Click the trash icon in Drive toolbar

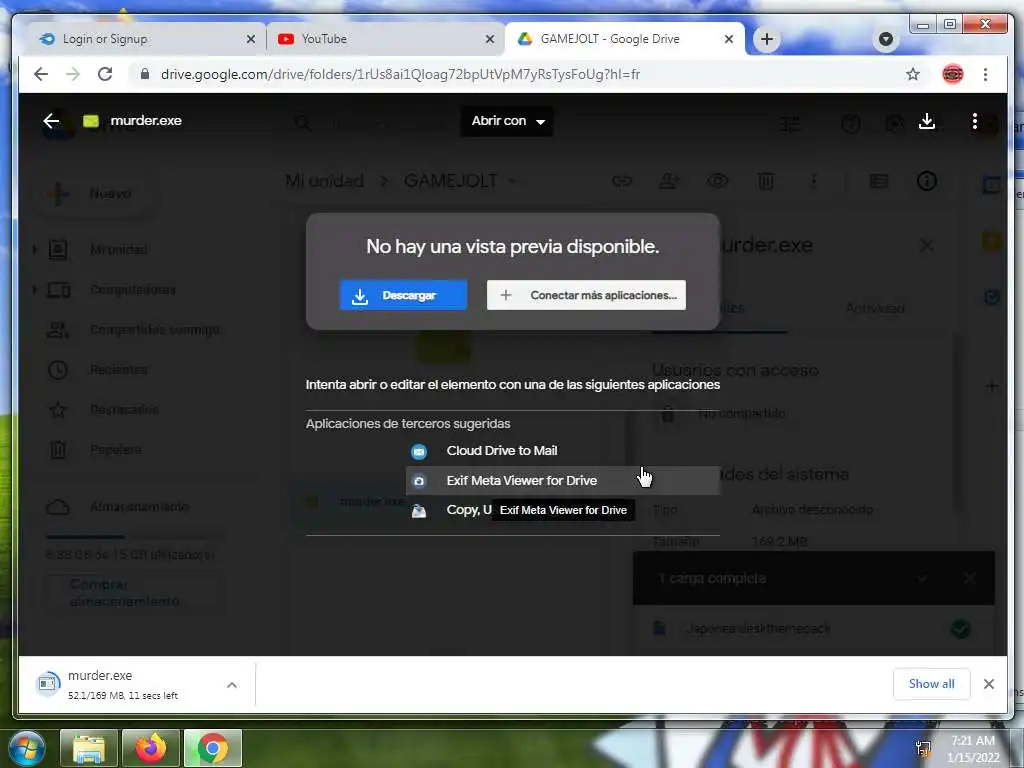pos(765,181)
